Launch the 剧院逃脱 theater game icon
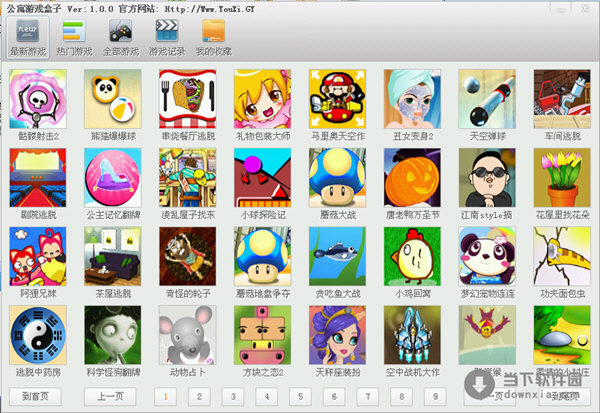Viewport: 600px width, 413px height. pos(38,178)
